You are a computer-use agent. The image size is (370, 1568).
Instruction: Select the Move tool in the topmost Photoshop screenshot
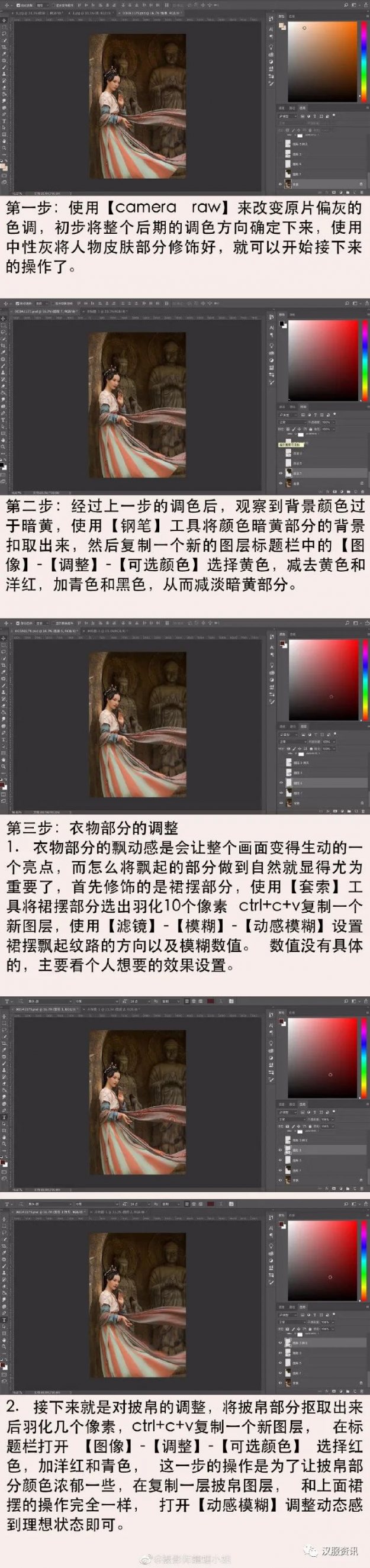point(4,20)
